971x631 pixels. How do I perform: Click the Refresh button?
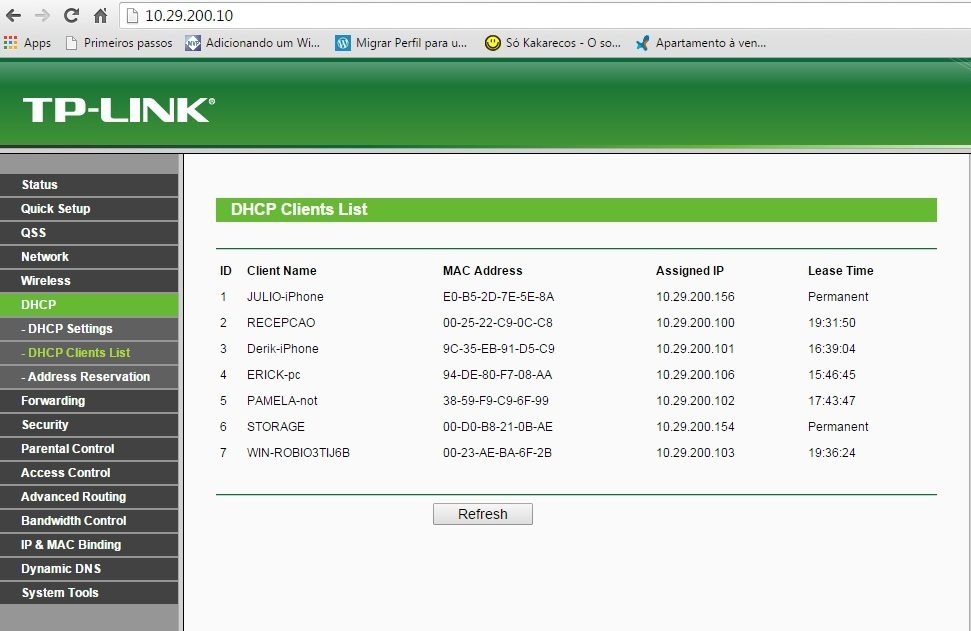pos(482,514)
